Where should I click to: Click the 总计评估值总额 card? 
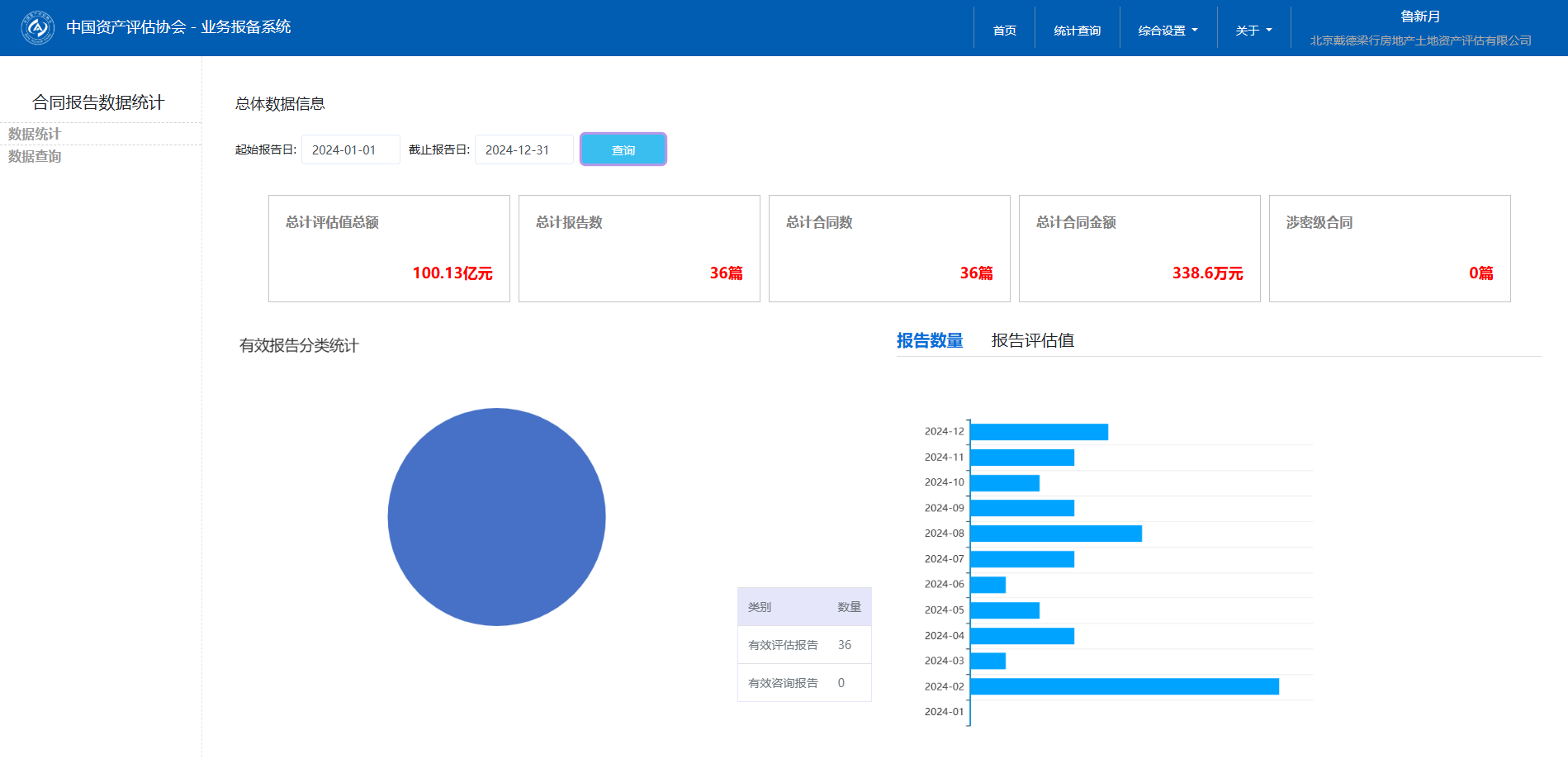point(389,249)
